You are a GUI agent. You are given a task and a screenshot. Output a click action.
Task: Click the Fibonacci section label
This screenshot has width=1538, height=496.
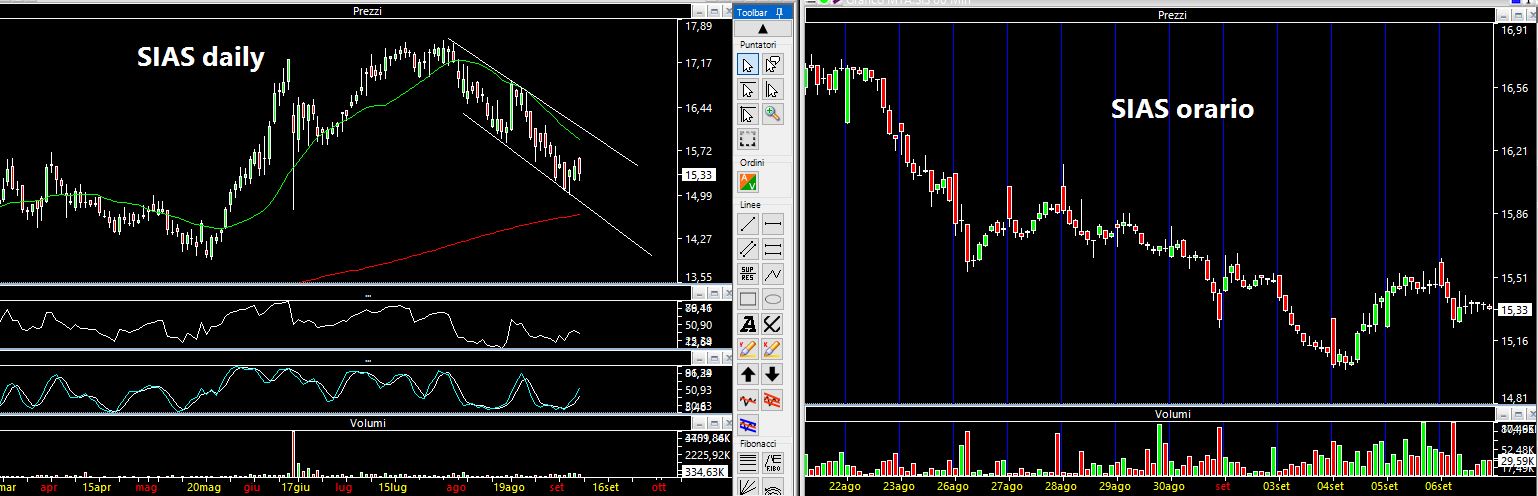click(x=759, y=443)
